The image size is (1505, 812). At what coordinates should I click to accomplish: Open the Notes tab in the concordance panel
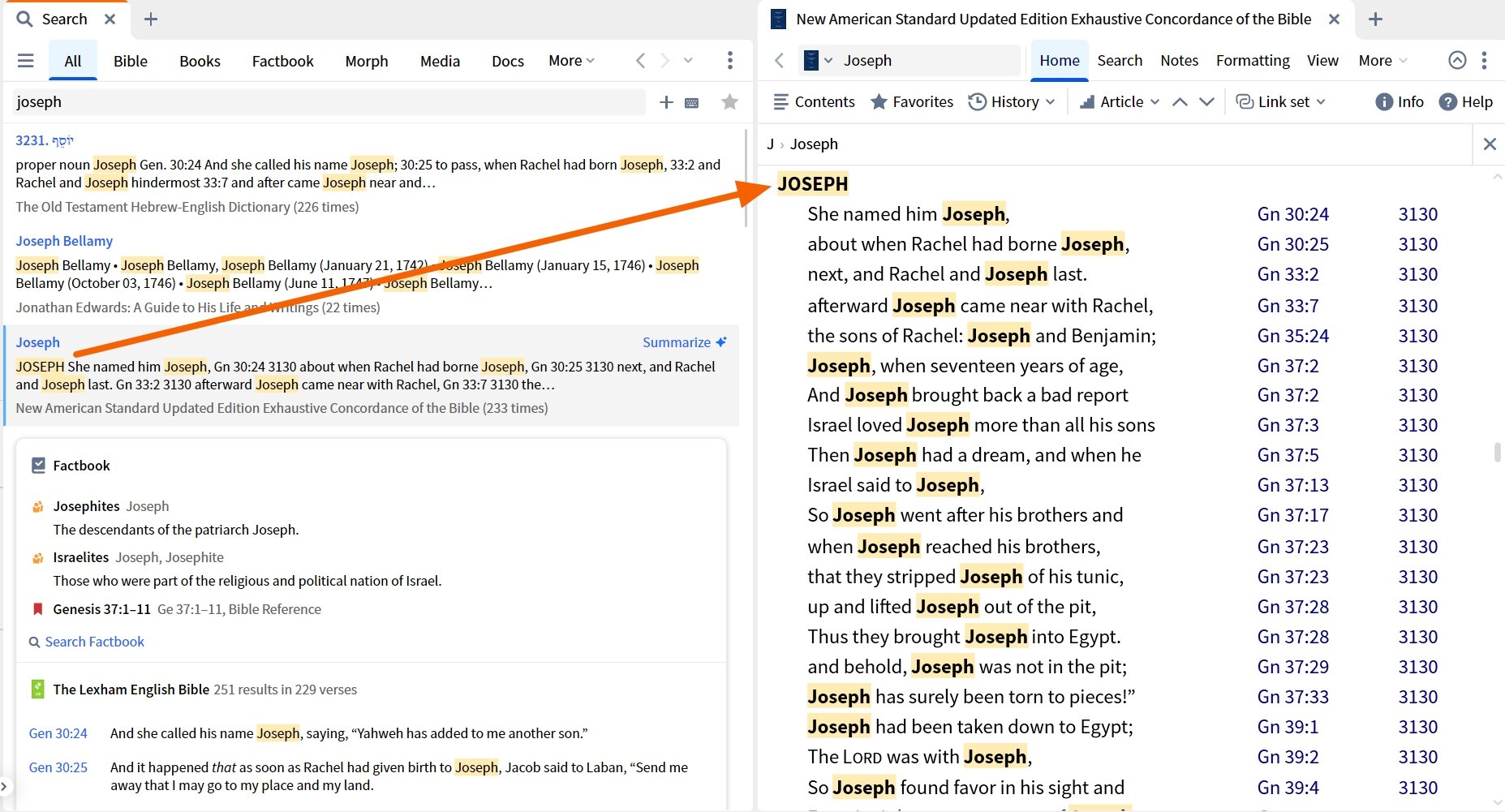1179,61
